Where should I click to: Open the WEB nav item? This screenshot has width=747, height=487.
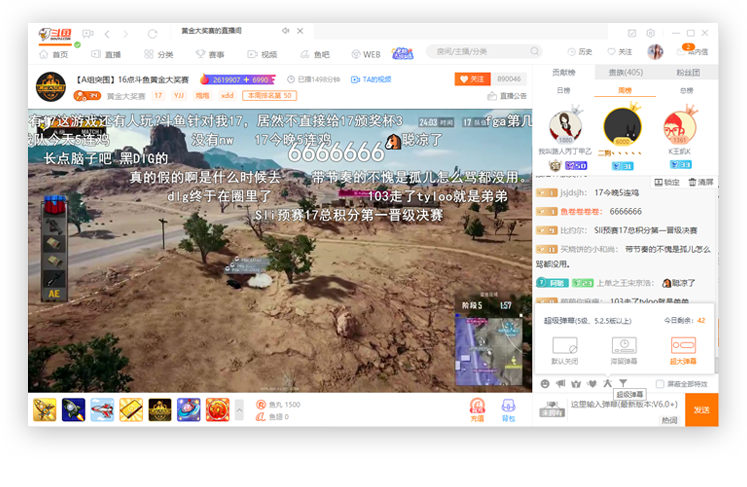pos(366,54)
